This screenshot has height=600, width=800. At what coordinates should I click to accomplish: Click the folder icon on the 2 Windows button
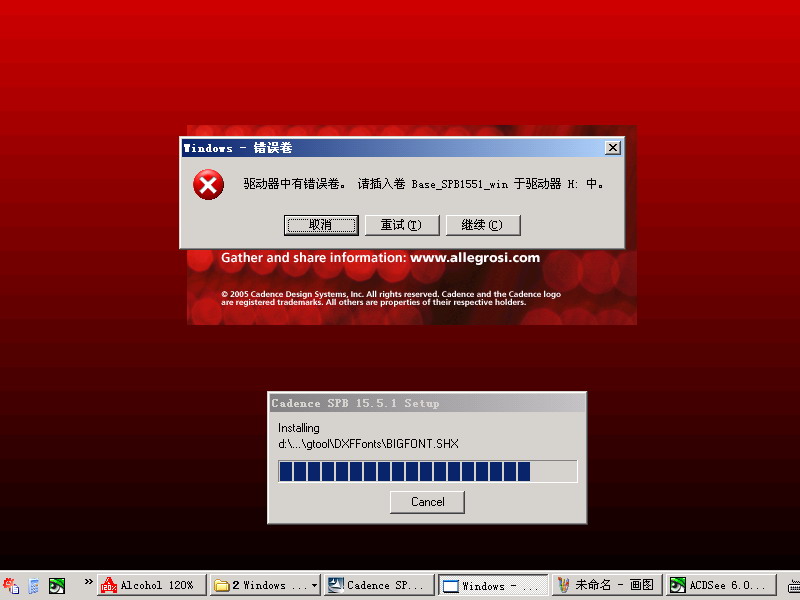[221, 585]
